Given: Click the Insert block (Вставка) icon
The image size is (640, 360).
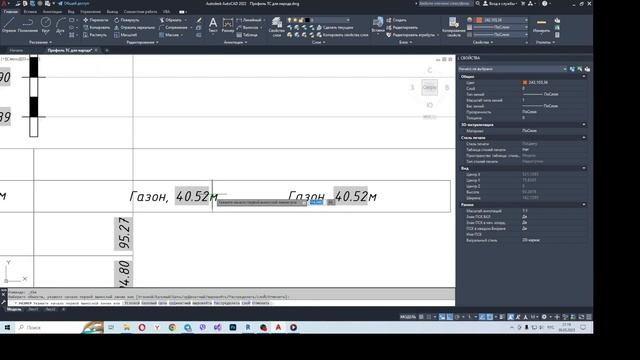Looking at the screenshot, I should pos(378,24).
